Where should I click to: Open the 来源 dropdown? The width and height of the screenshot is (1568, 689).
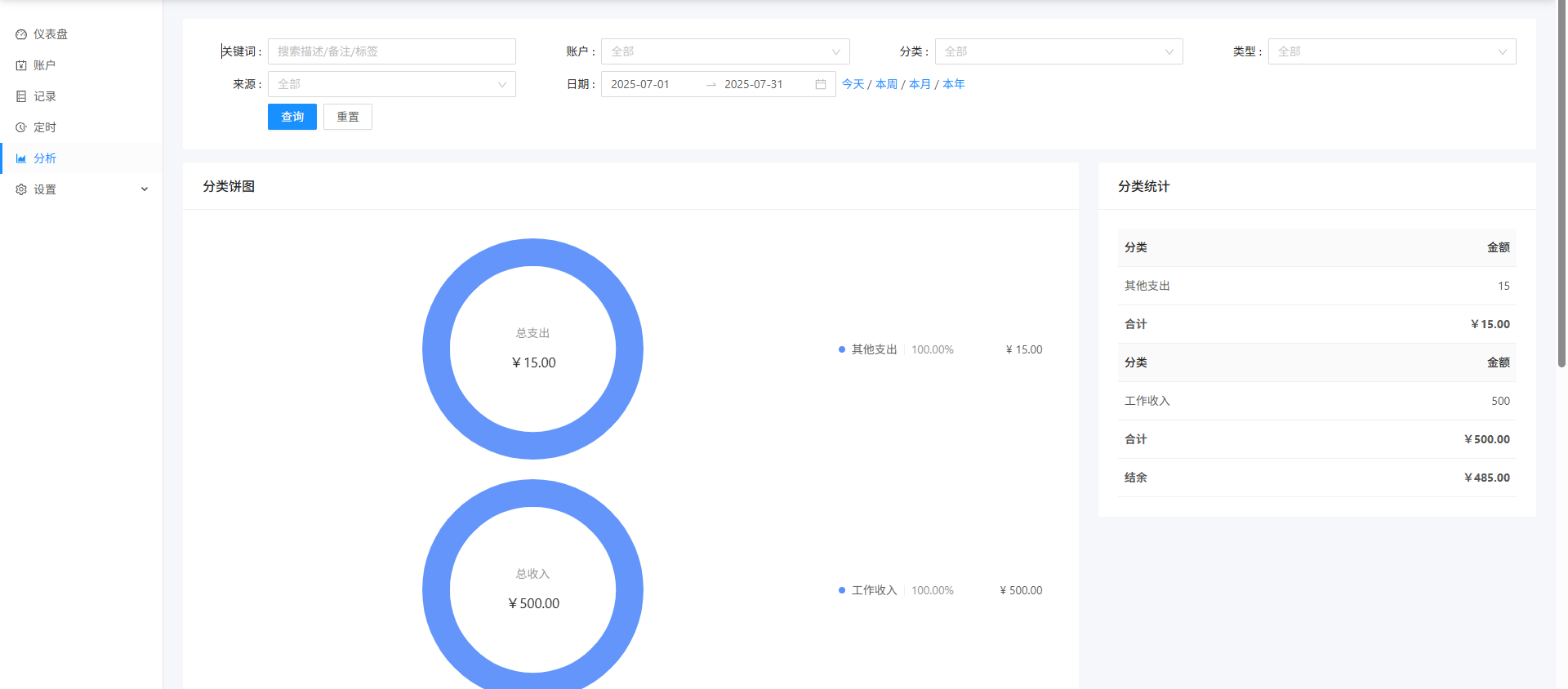pos(392,84)
